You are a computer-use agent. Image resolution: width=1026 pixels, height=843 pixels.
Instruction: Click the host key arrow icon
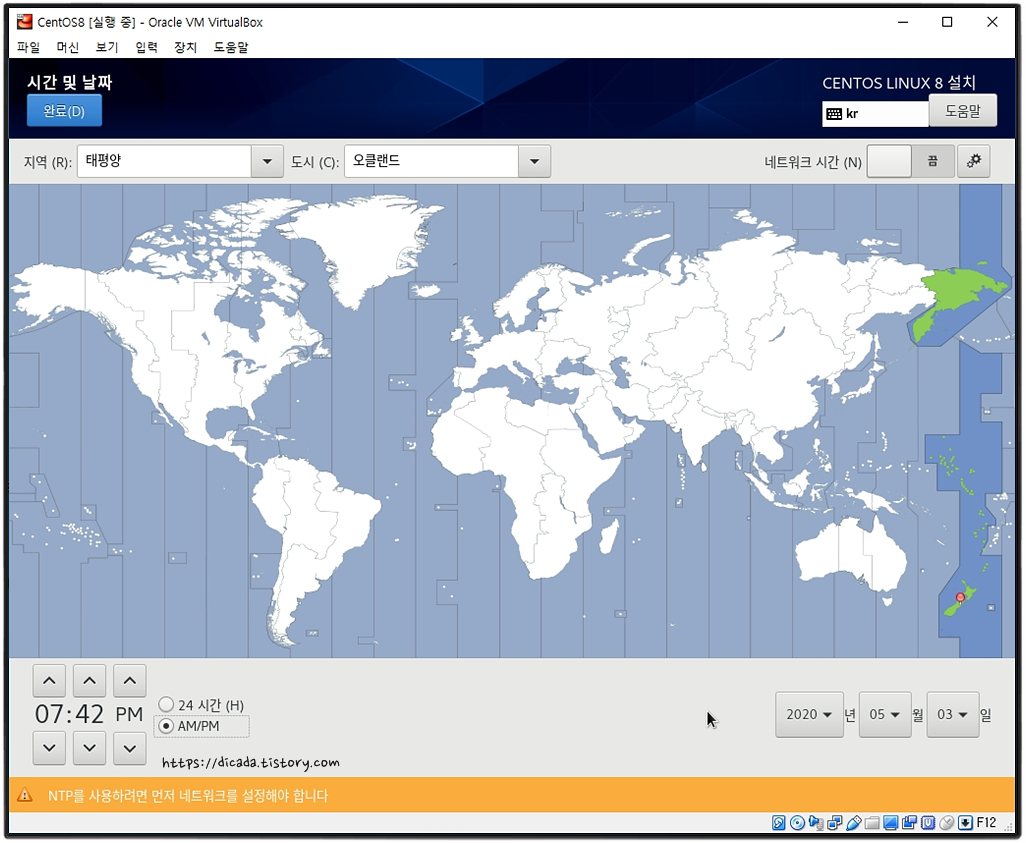[965, 823]
